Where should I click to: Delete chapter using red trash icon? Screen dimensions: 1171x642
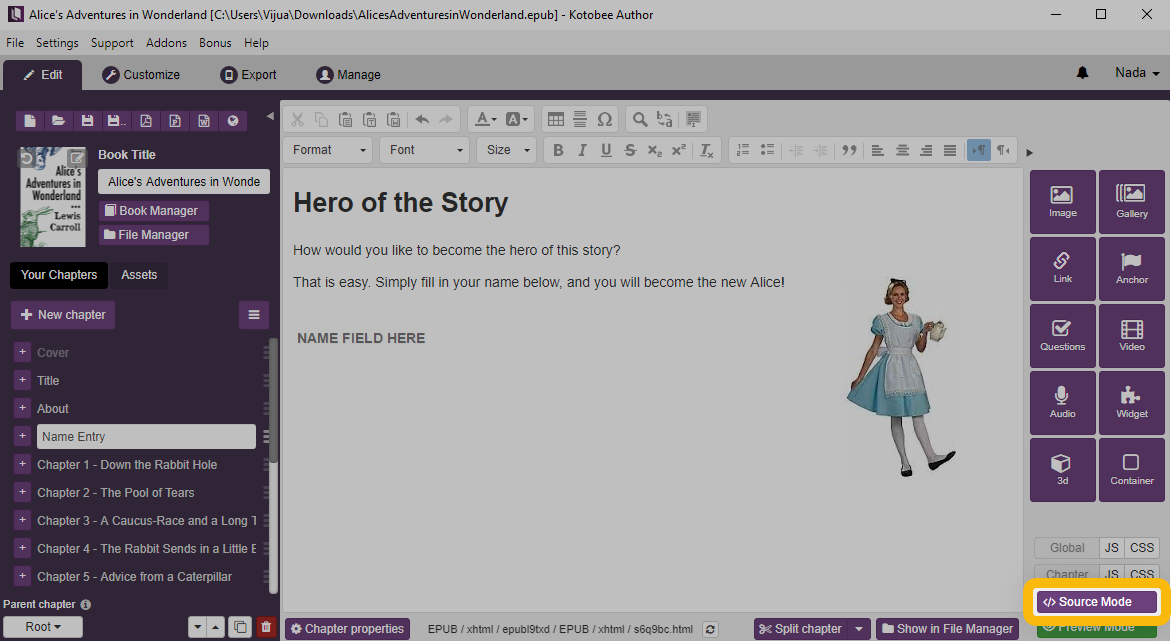[265, 627]
